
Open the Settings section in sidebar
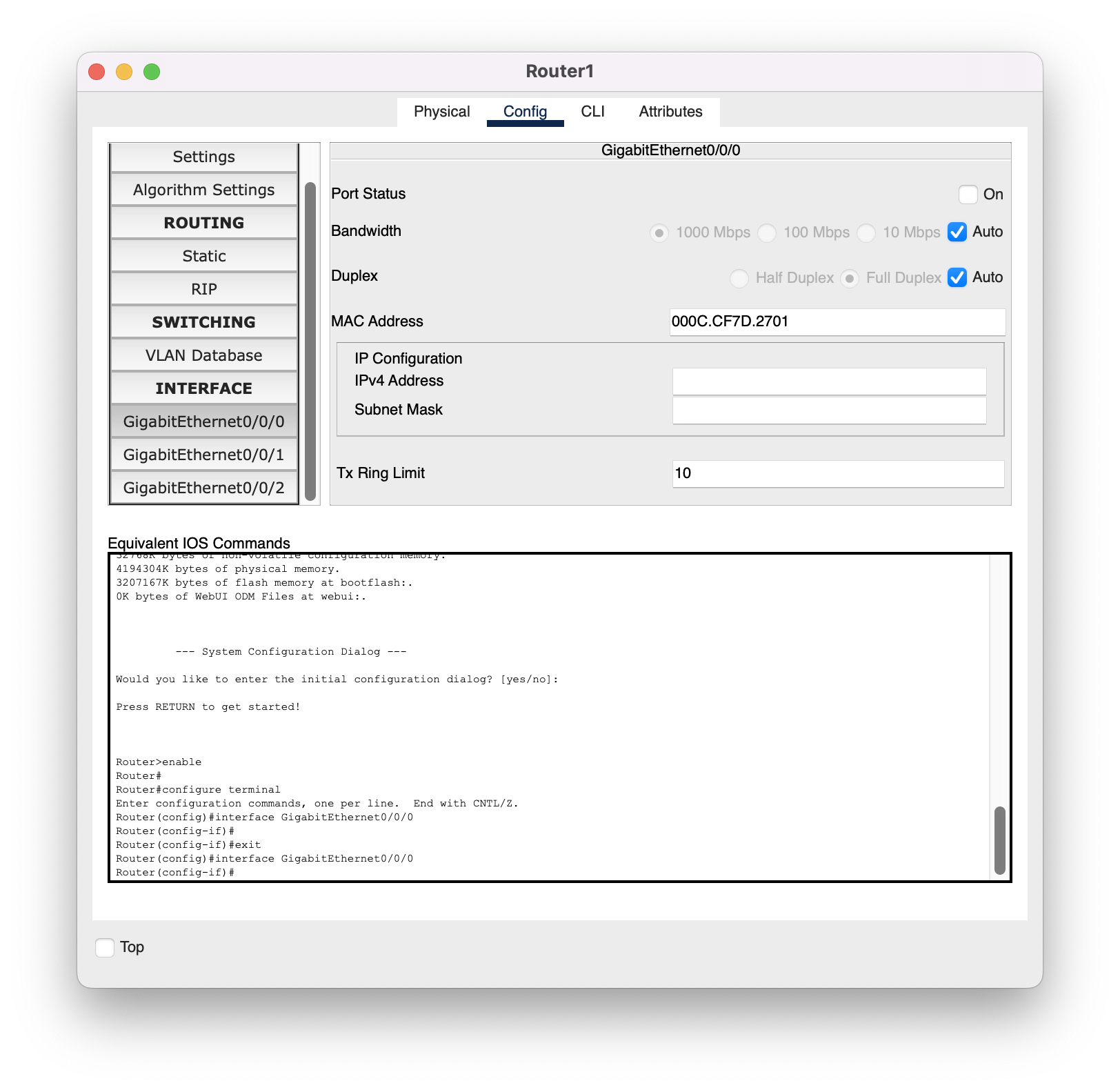[x=204, y=157]
